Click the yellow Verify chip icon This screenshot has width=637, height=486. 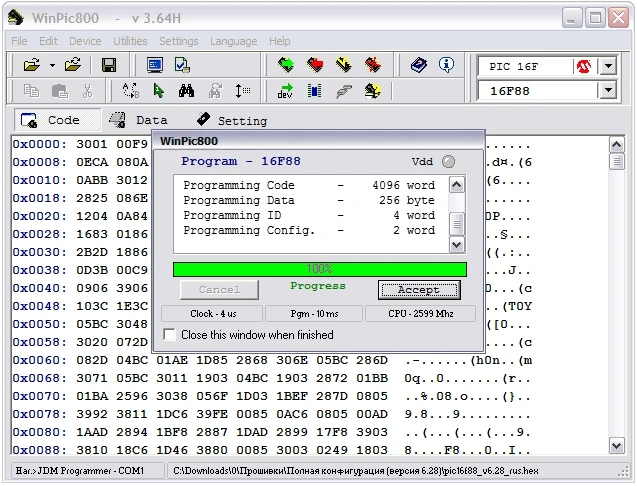pyautogui.click(x=344, y=65)
